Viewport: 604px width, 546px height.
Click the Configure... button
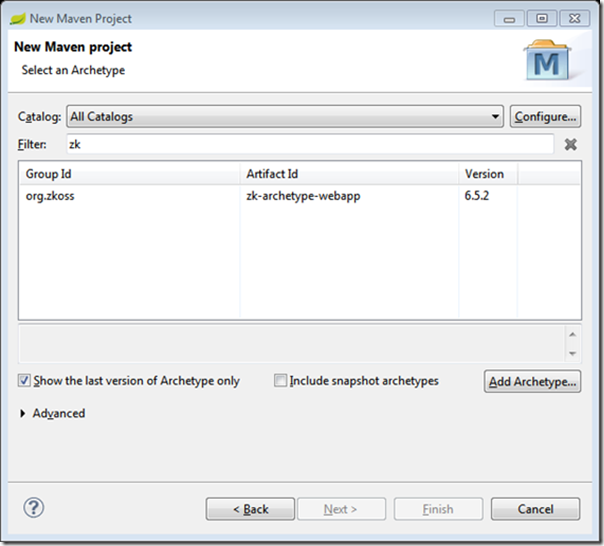coord(545,116)
